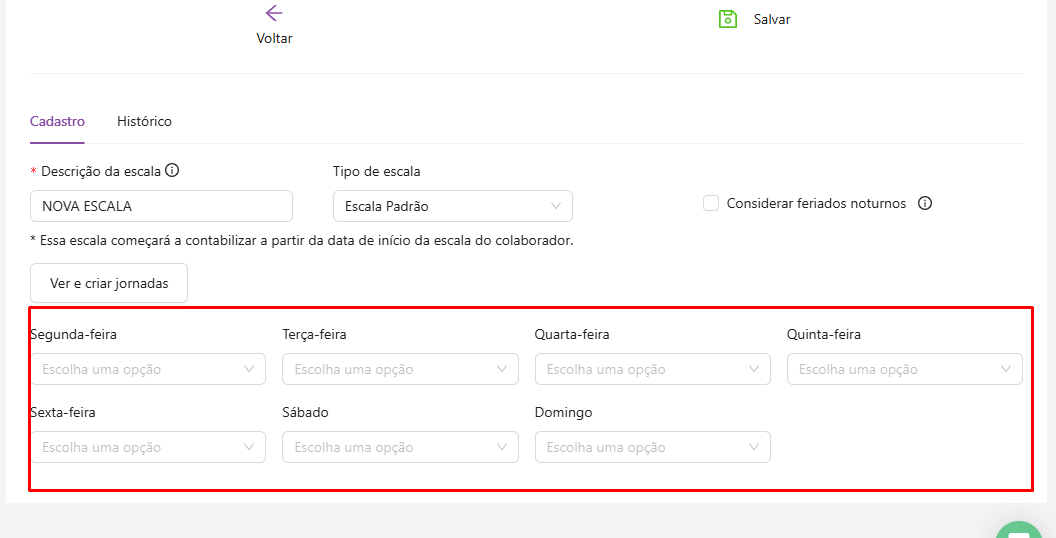Viewport: 1056px width, 538px height.
Task: Open the Tipo de escala dropdown
Action: click(452, 206)
